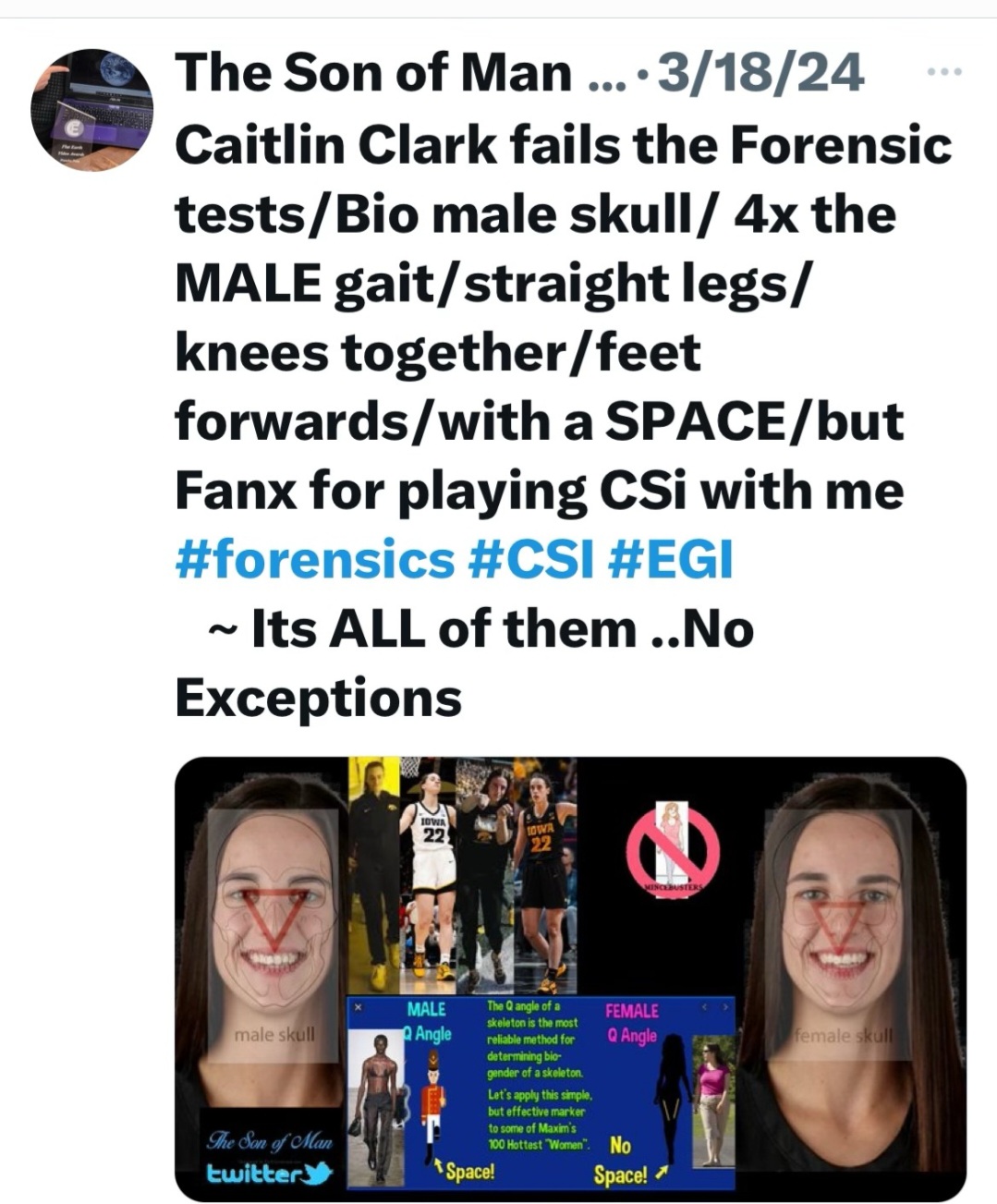Open the #forensics hashtag
The image size is (997, 1204).
(314, 559)
